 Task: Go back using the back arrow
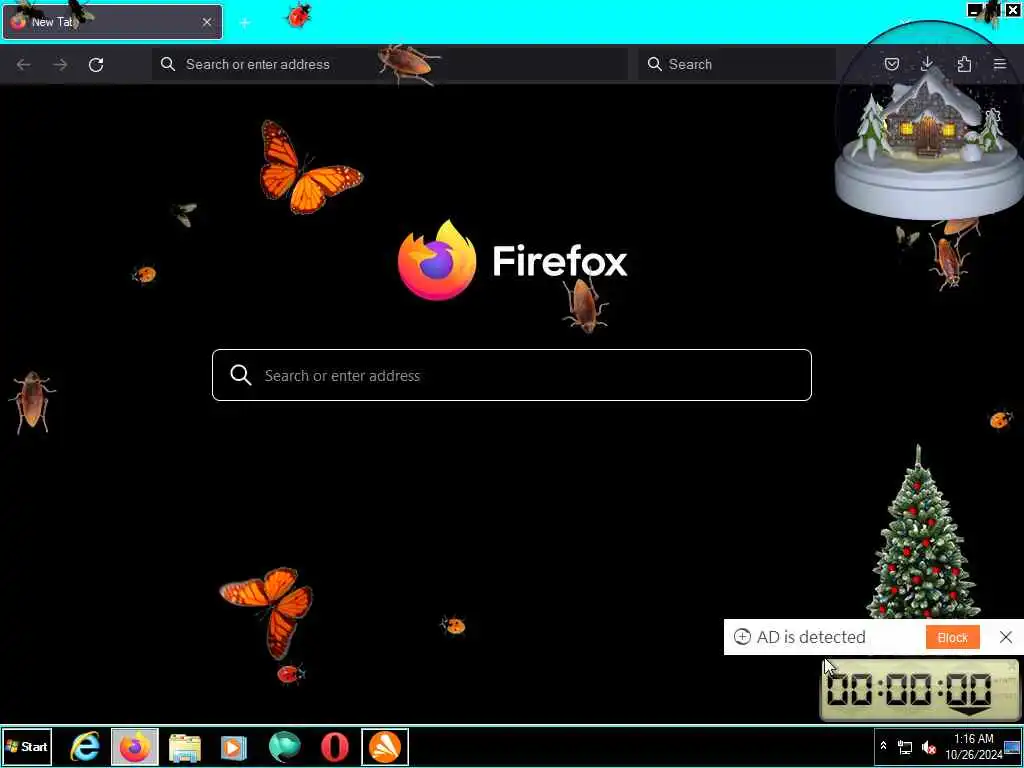pyautogui.click(x=24, y=65)
